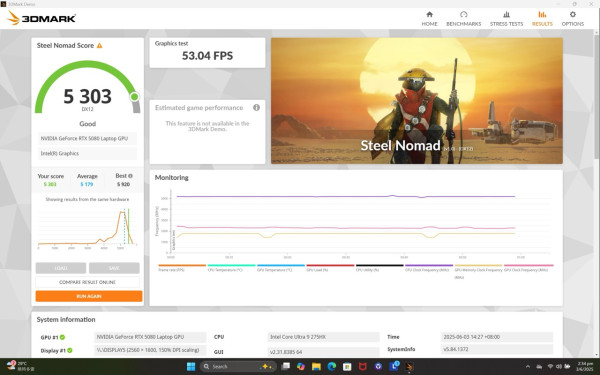Open the 3DMark taskbar icon

[409, 367]
